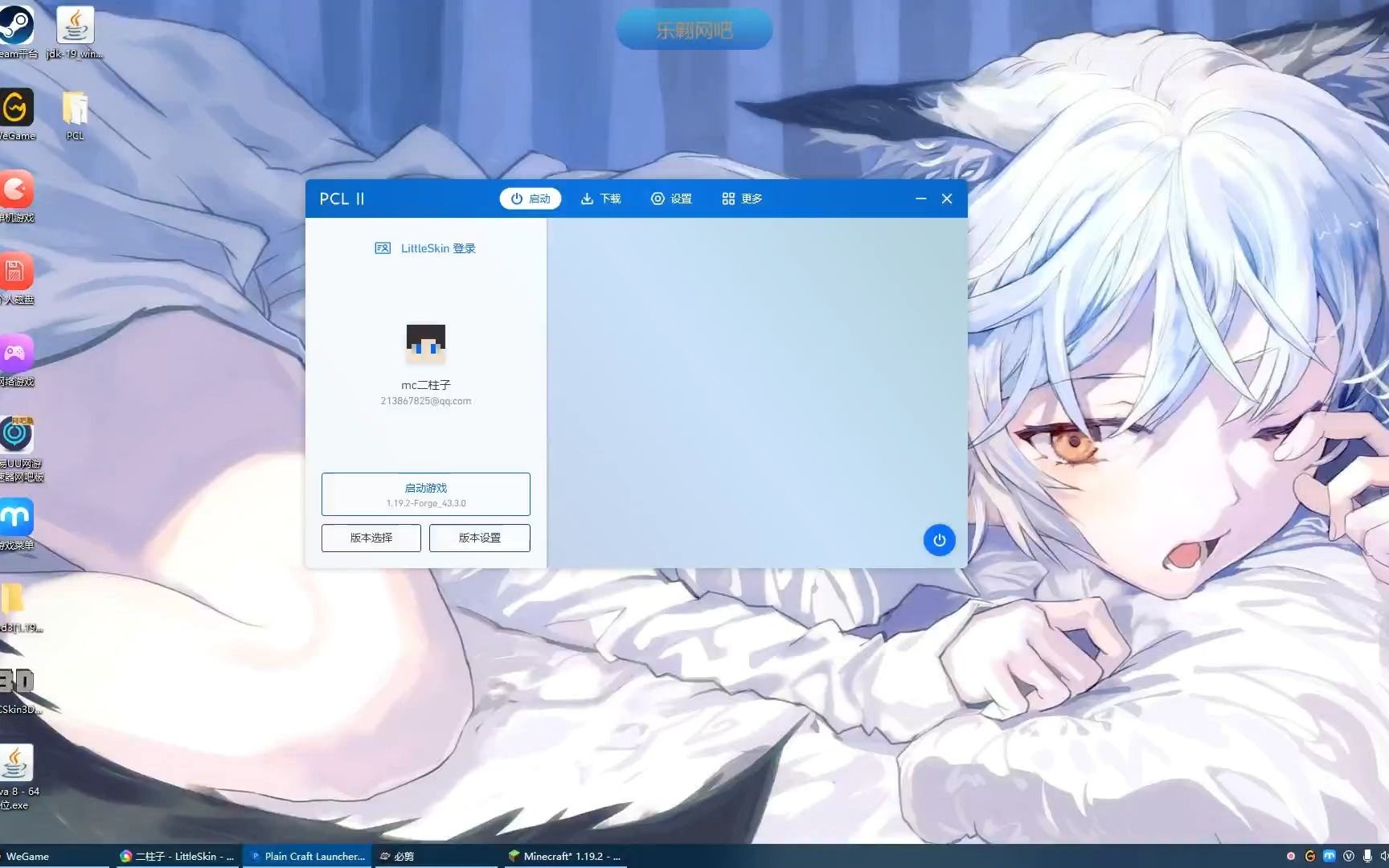The width and height of the screenshot is (1389, 868).
Task: Click the email 213867825@qq.com
Action: 426,401
